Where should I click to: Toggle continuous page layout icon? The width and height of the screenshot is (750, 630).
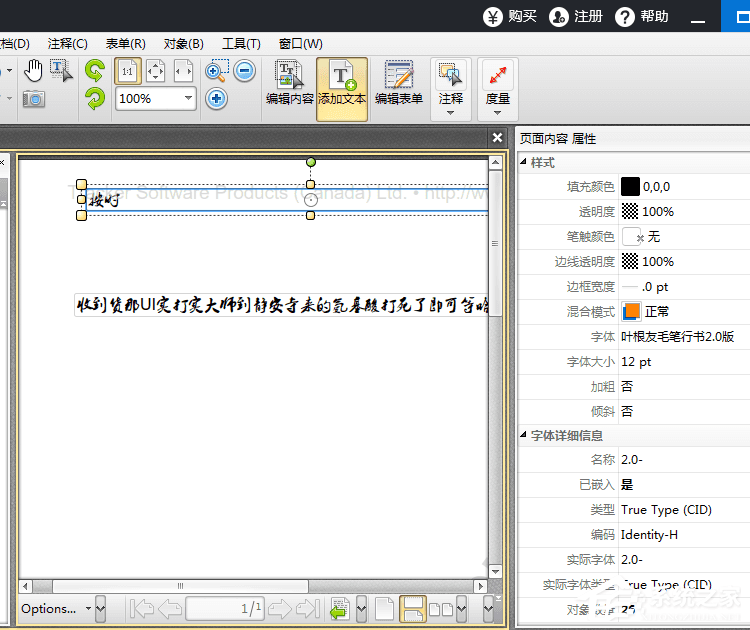(411, 608)
